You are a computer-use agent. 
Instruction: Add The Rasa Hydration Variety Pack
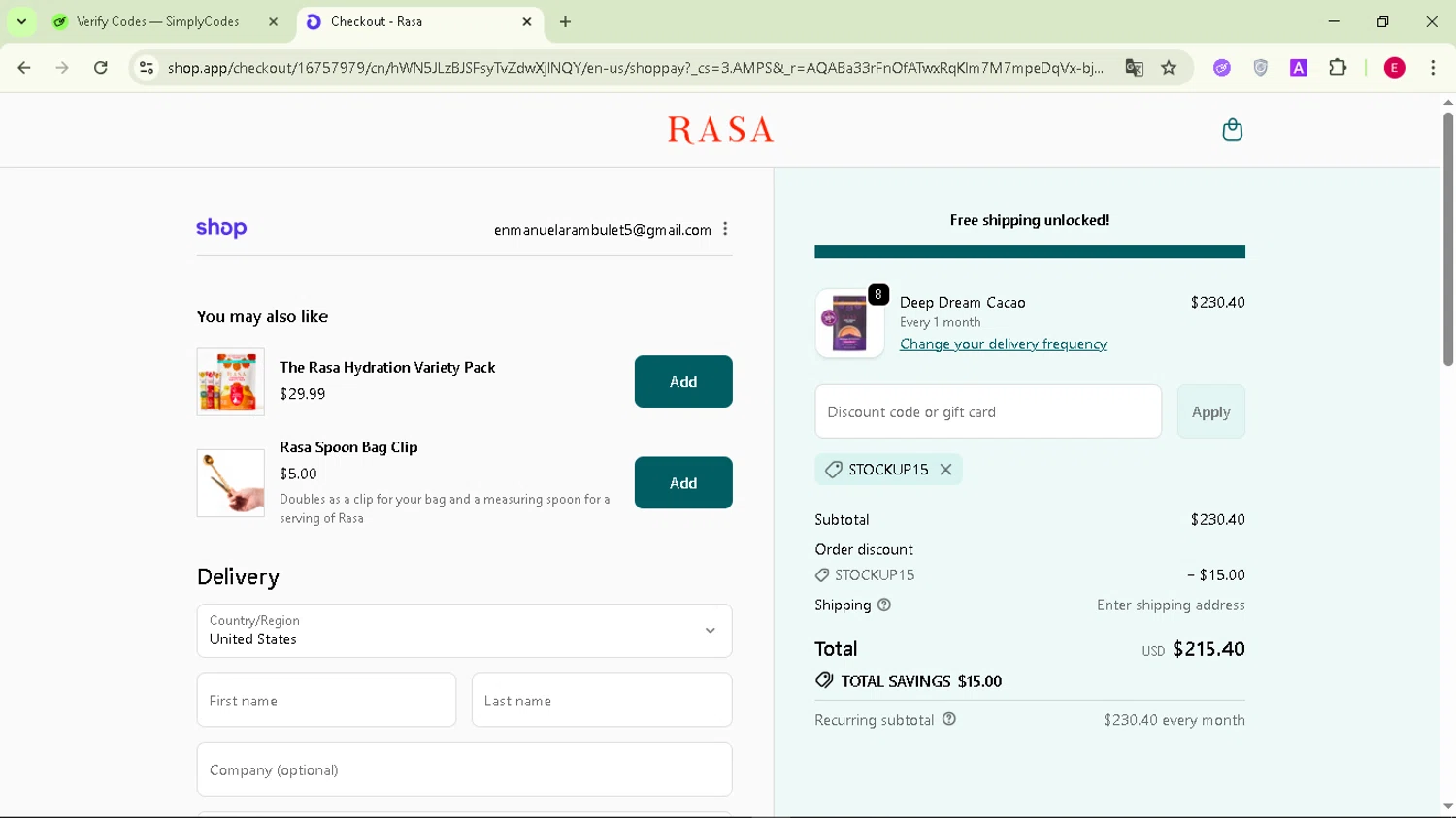683,381
